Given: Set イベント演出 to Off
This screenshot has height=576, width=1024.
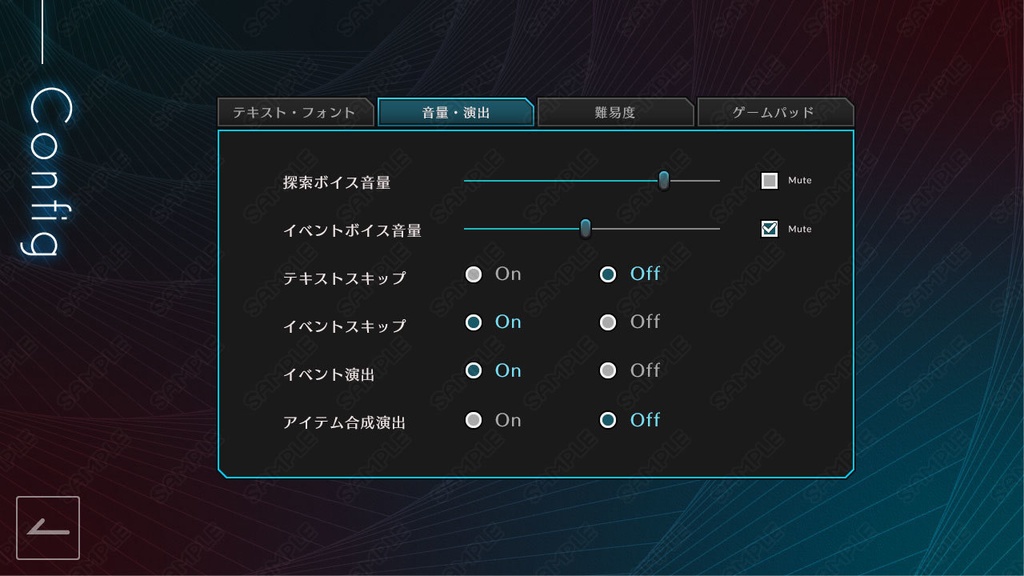Looking at the screenshot, I should tap(608, 370).
